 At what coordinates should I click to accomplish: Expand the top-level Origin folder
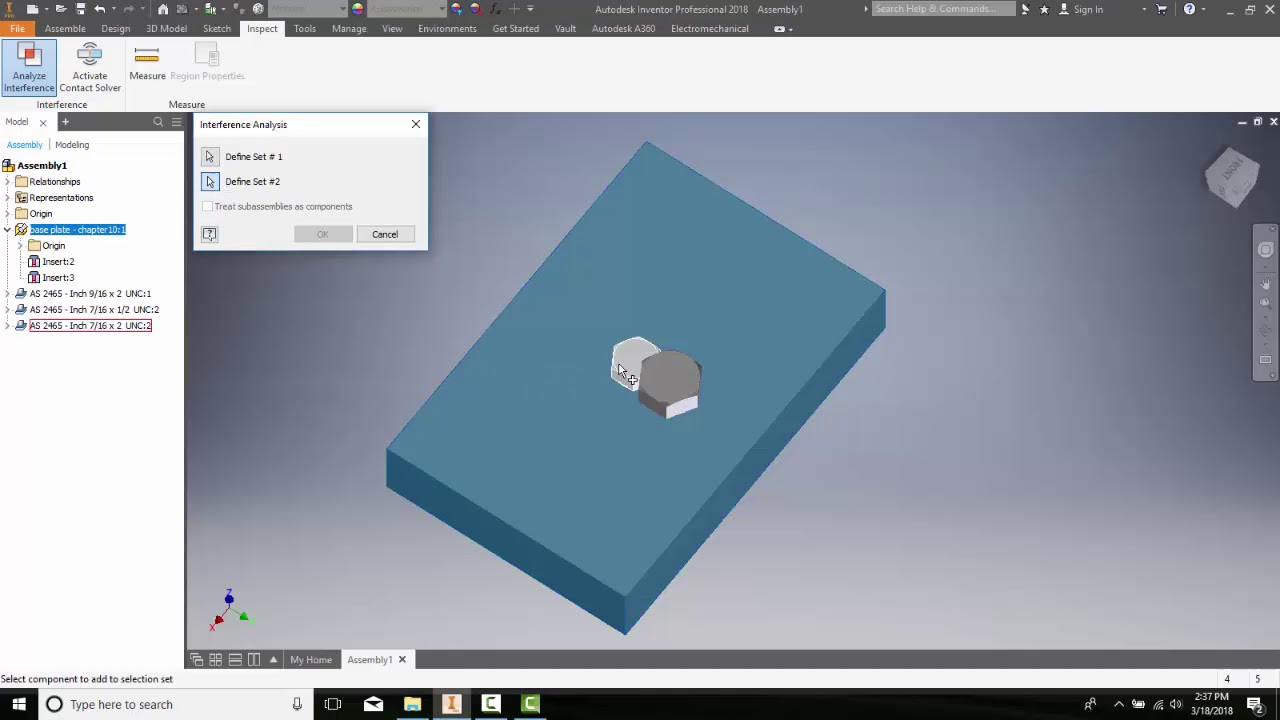pos(8,214)
